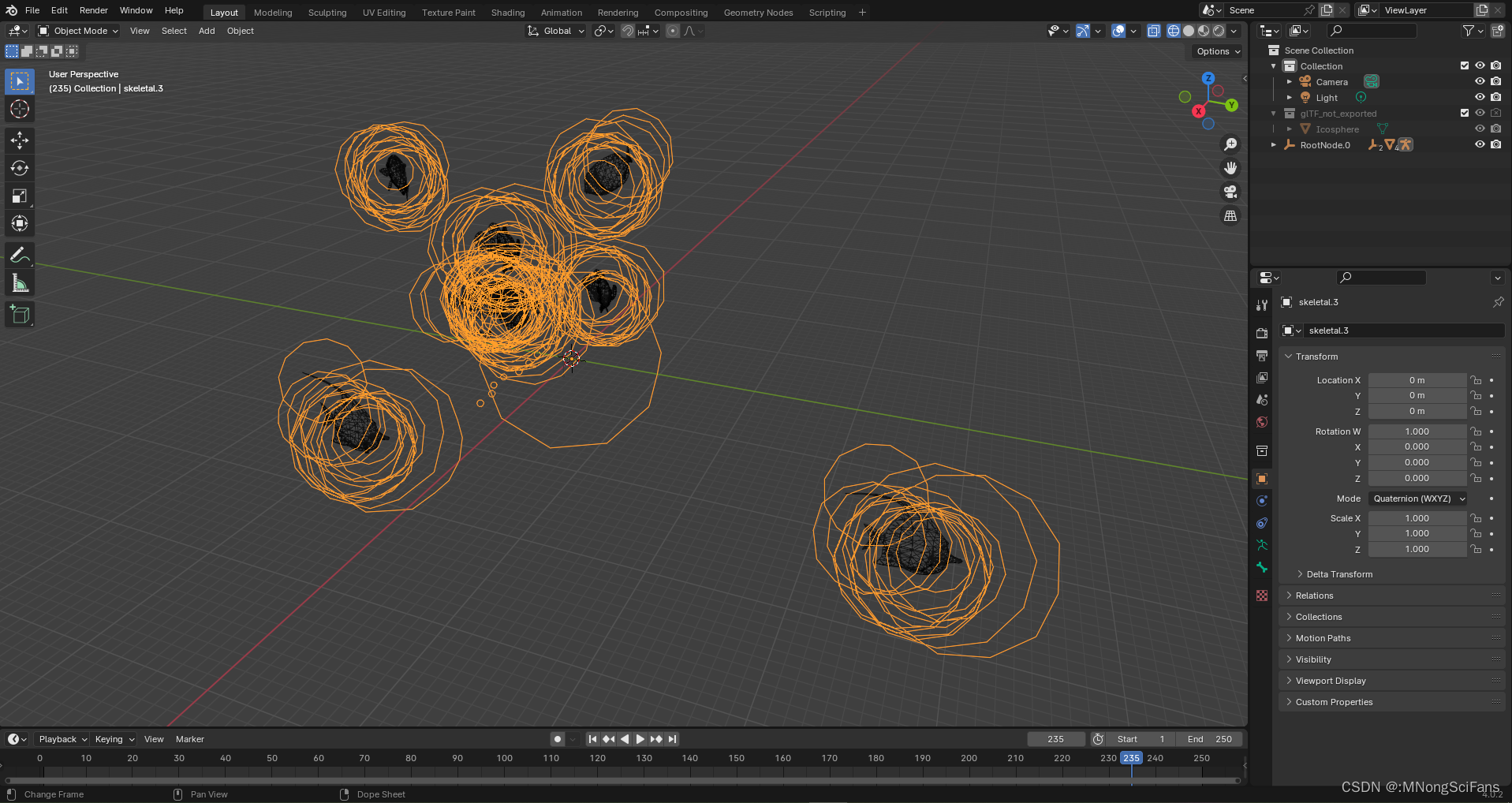This screenshot has height=803, width=1512.
Task: Activate the Transform tool
Action: pyautogui.click(x=20, y=224)
